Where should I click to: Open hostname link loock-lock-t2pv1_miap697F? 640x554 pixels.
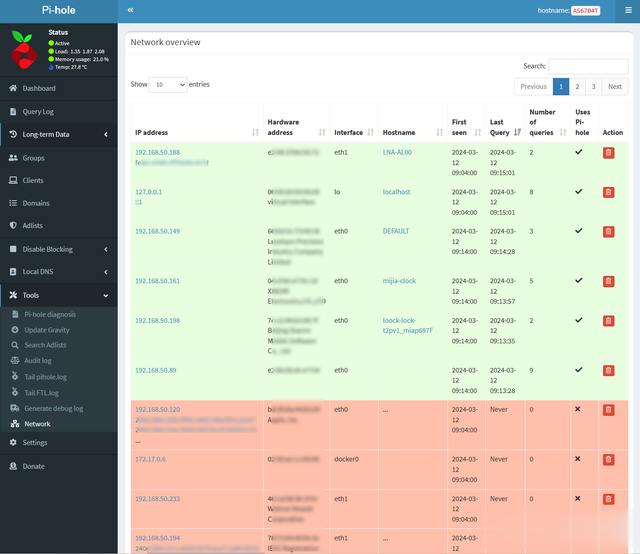[407, 325]
